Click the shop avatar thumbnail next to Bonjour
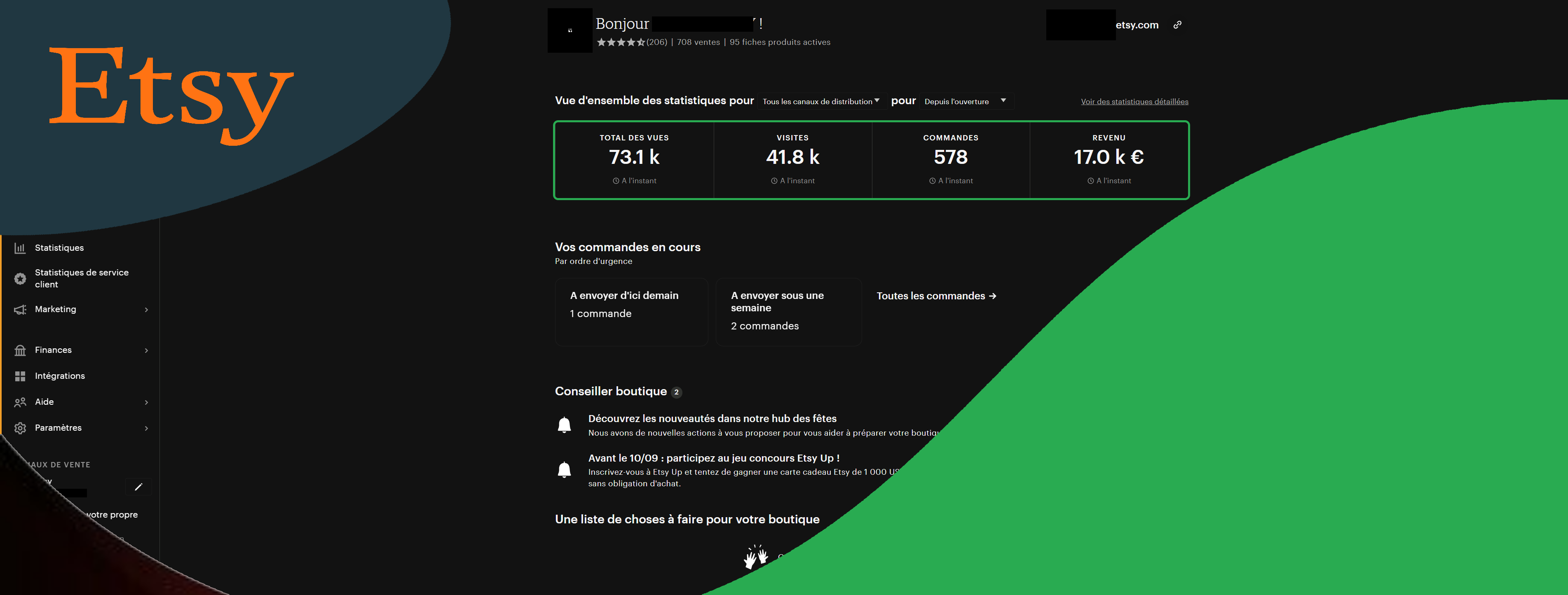 570,30
